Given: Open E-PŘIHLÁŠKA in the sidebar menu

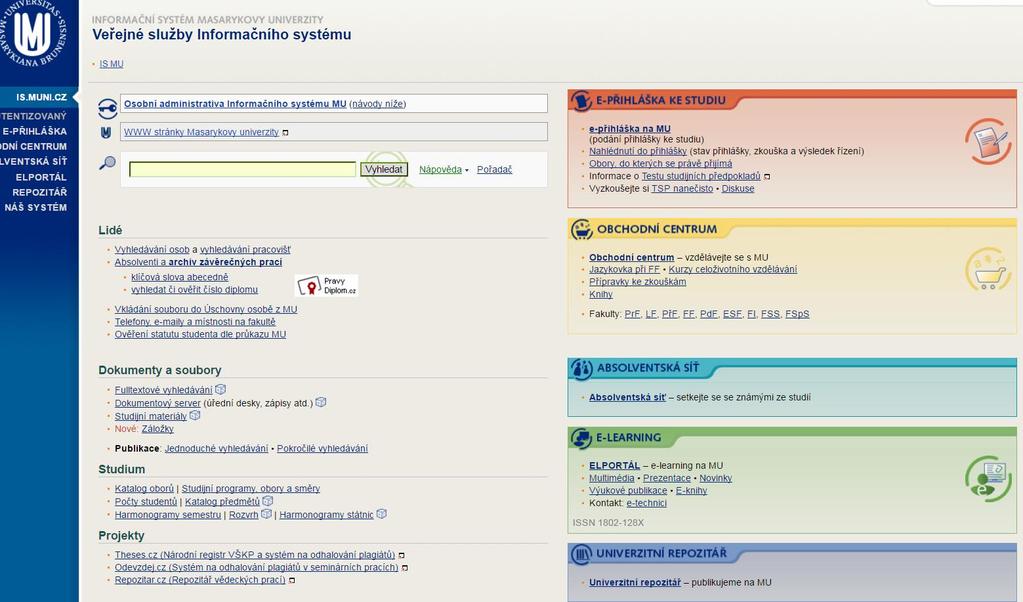Looking at the screenshot, I should pos(34,131).
